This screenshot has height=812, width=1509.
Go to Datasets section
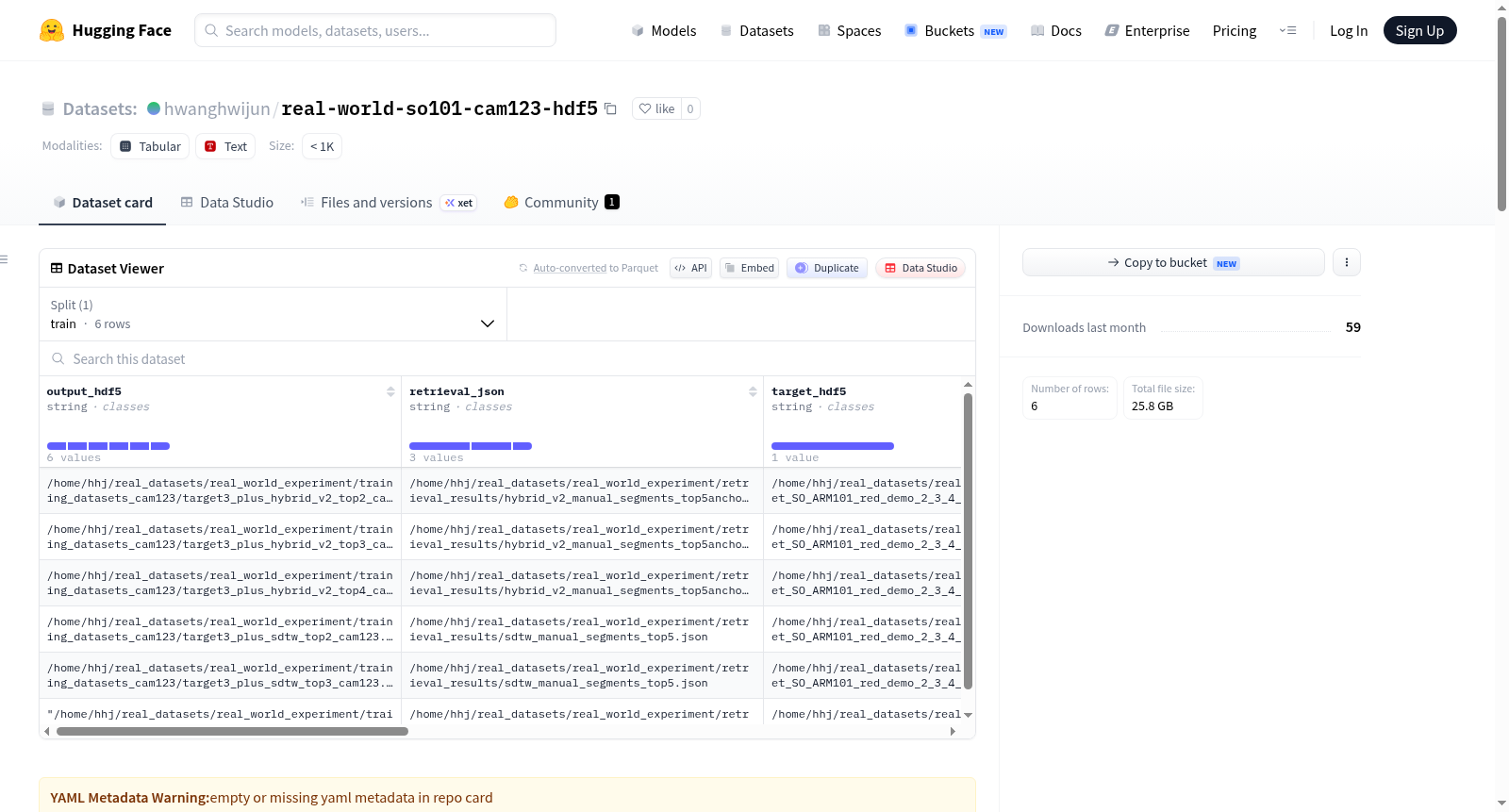pyautogui.click(x=756, y=30)
